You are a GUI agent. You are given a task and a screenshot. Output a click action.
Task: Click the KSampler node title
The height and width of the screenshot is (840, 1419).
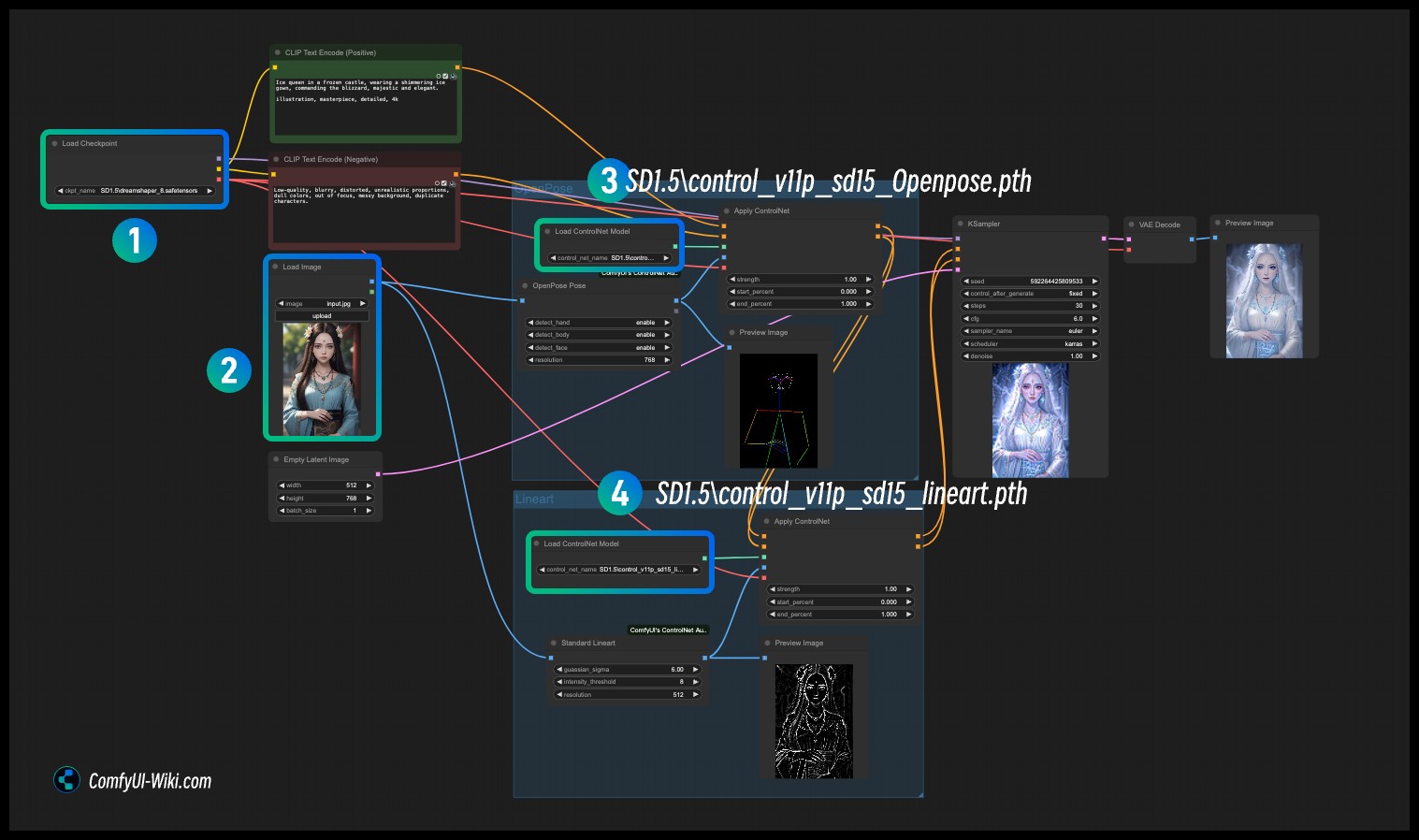[984, 224]
